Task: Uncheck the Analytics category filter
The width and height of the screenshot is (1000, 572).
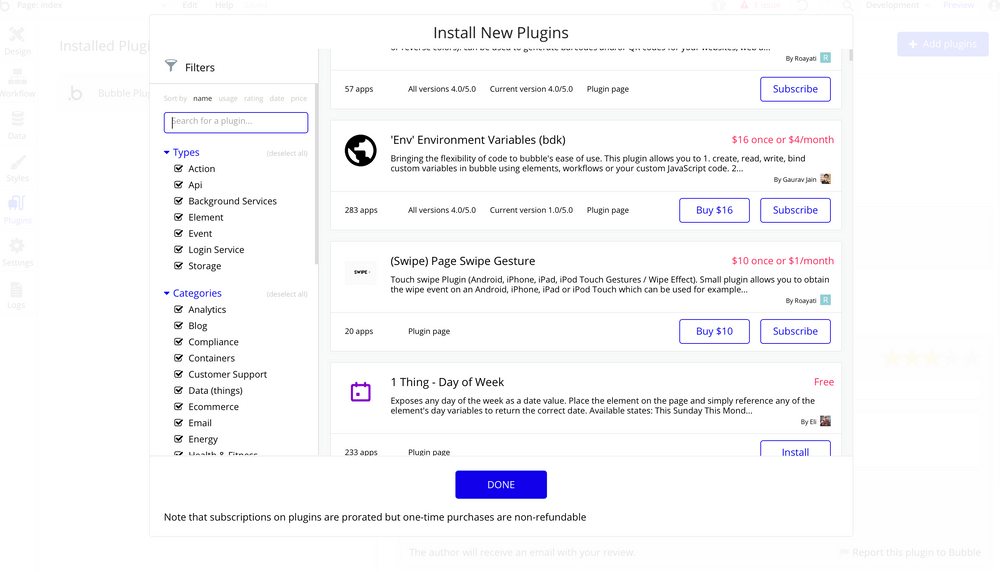Action: [x=179, y=309]
